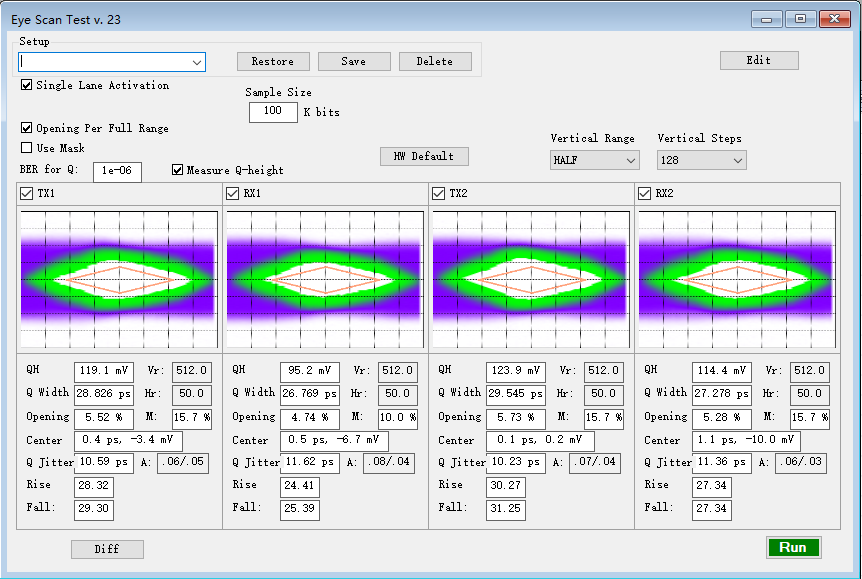Select TX1 Q Jitter value 10.59 ps

tap(104, 462)
